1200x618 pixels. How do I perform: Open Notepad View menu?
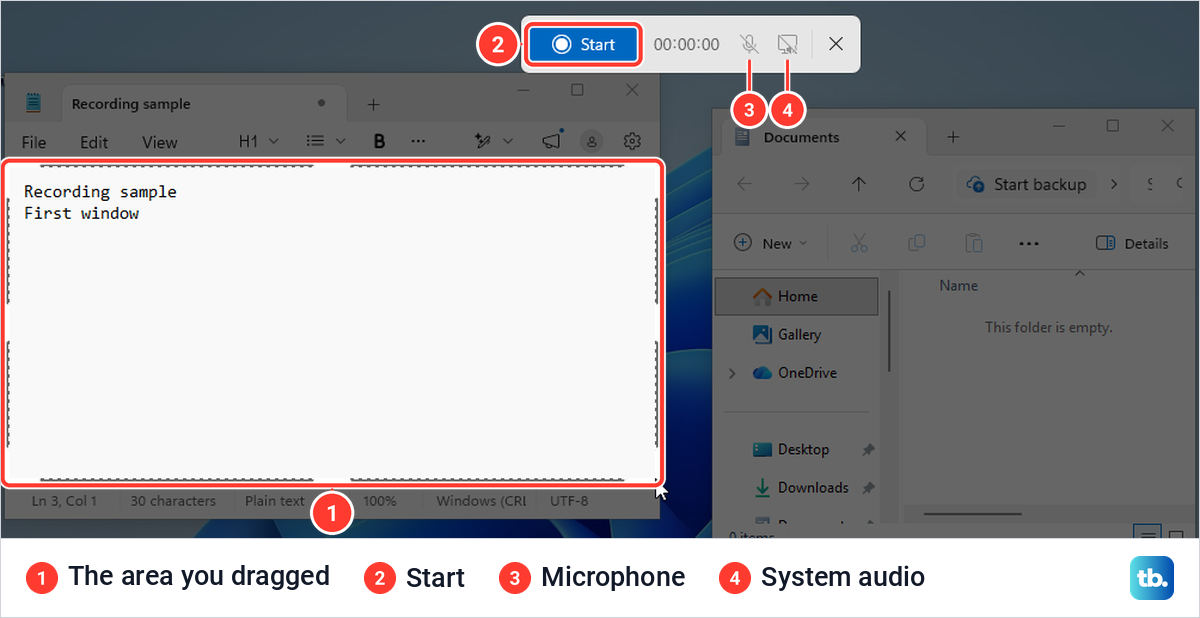159,142
